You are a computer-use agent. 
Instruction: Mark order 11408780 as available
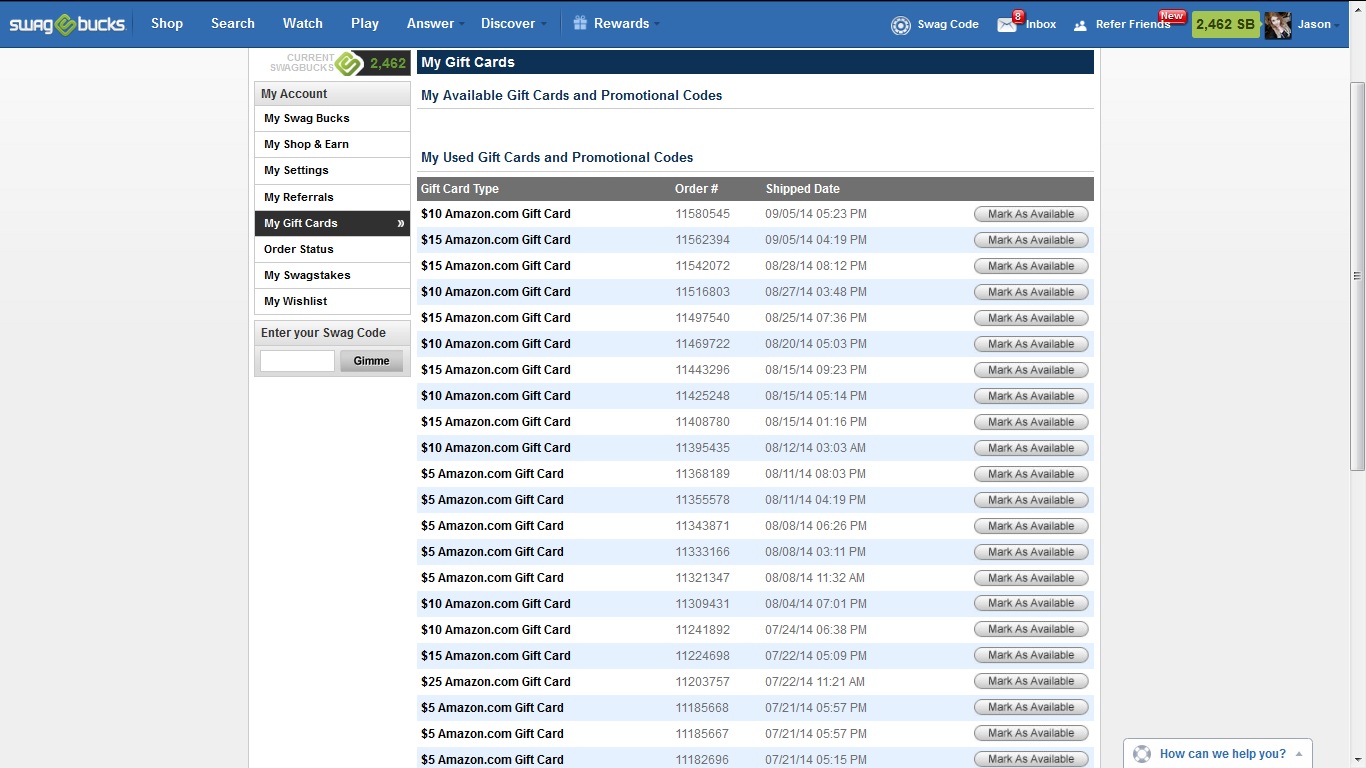pos(1031,422)
